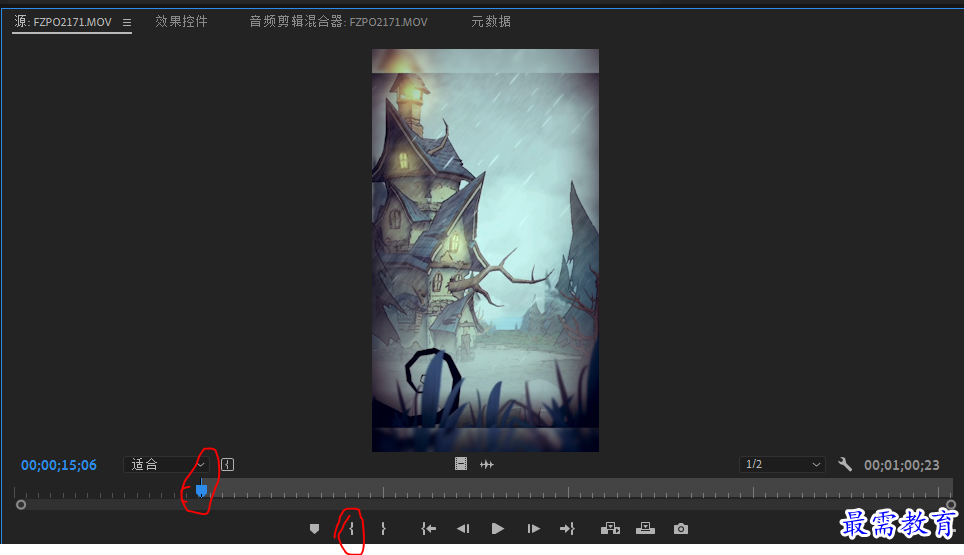Select the 源: FZPO2171.MOV tab
Viewport: 964px width, 555px height.
63,22
